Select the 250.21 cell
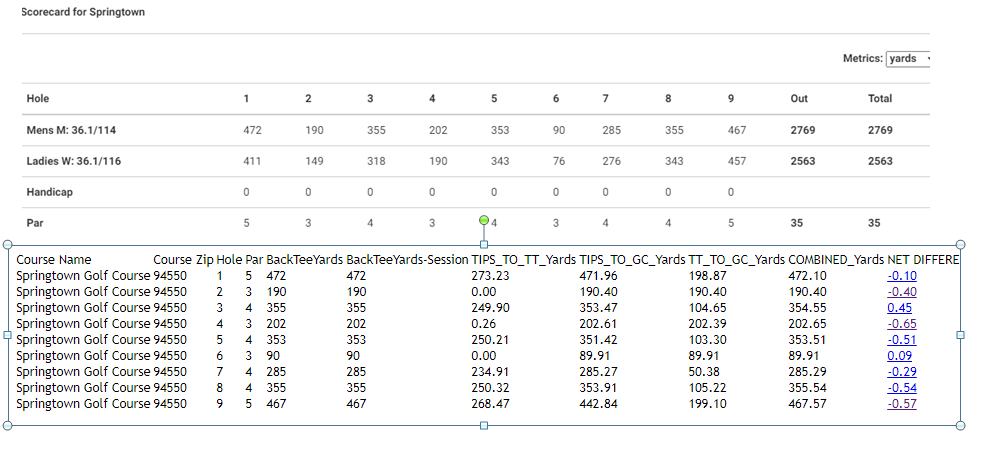This screenshot has width=982, height=460. 490,340
